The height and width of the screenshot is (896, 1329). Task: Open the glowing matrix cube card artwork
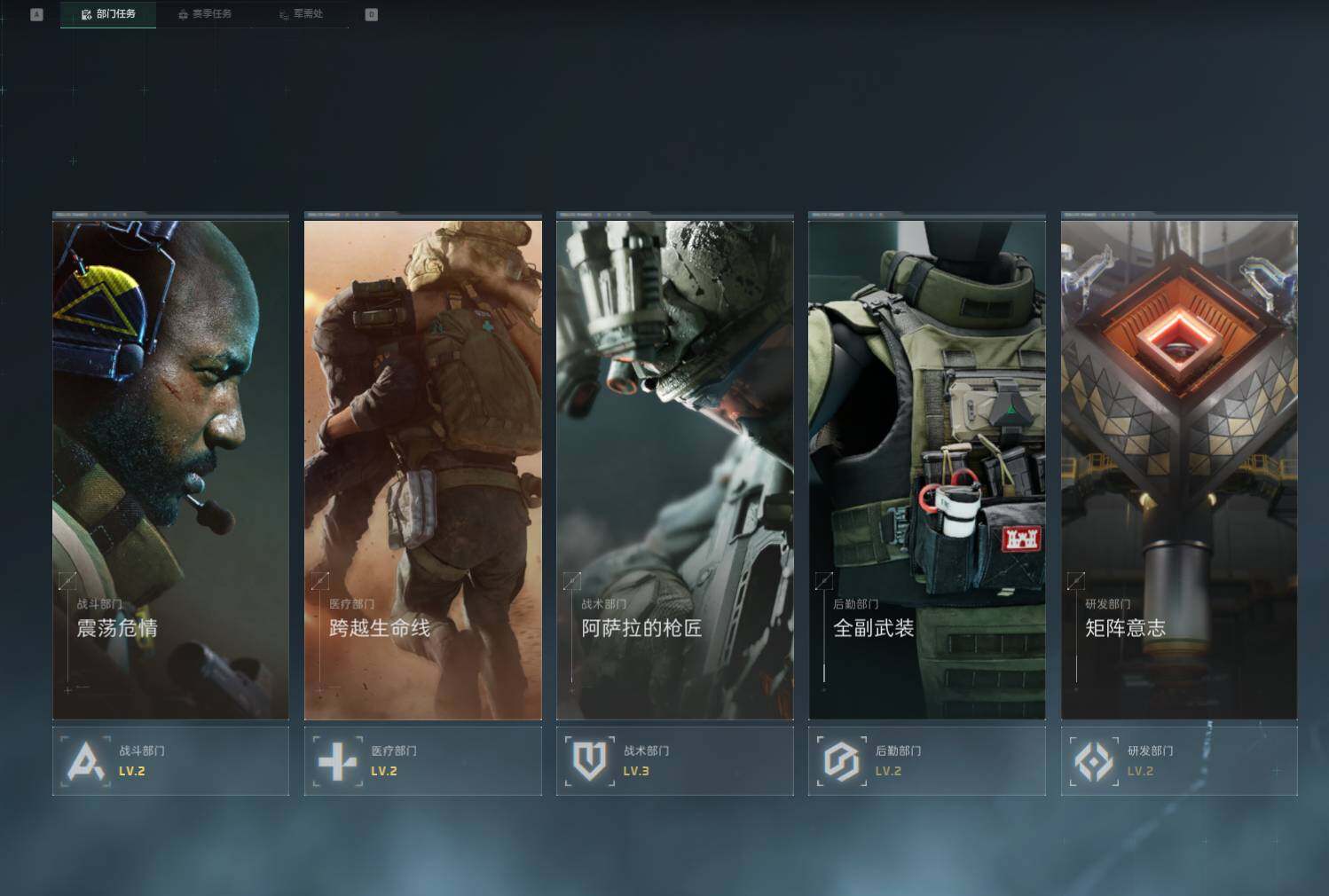[1179, 469]
